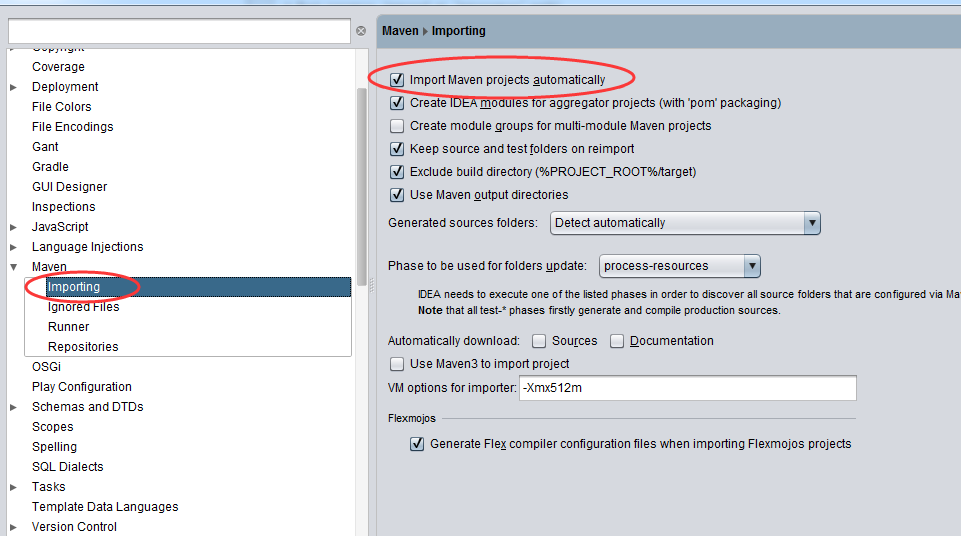This screenshot has width=961, height=536.
Task: Click the settings tree vertical scrollbar
Action: (x=362, y=187)
